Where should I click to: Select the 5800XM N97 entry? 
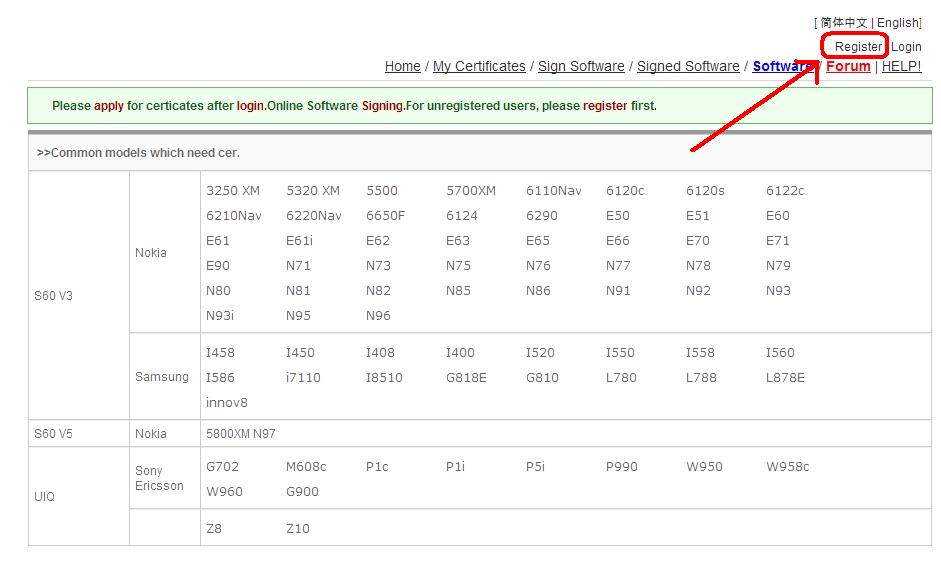(240, 434)
